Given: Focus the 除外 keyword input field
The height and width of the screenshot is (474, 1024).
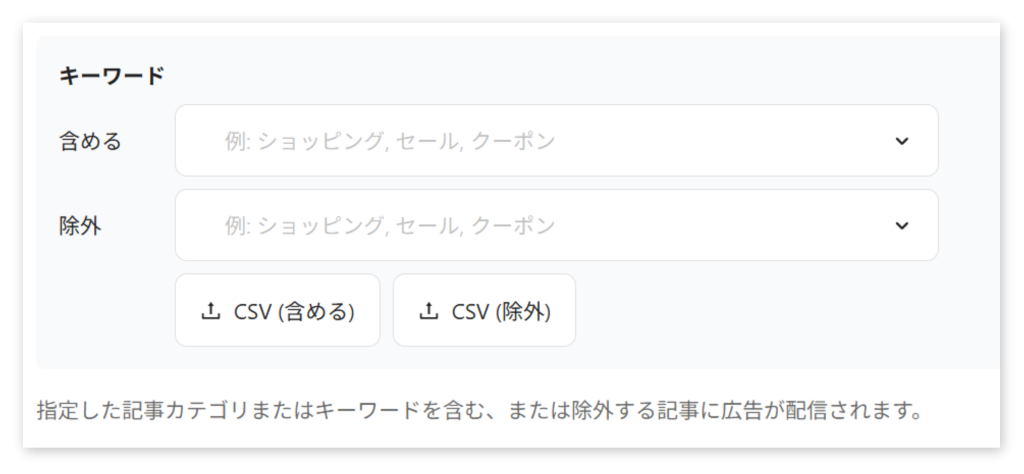Looking at the screenshot, I should click(556, 225).
